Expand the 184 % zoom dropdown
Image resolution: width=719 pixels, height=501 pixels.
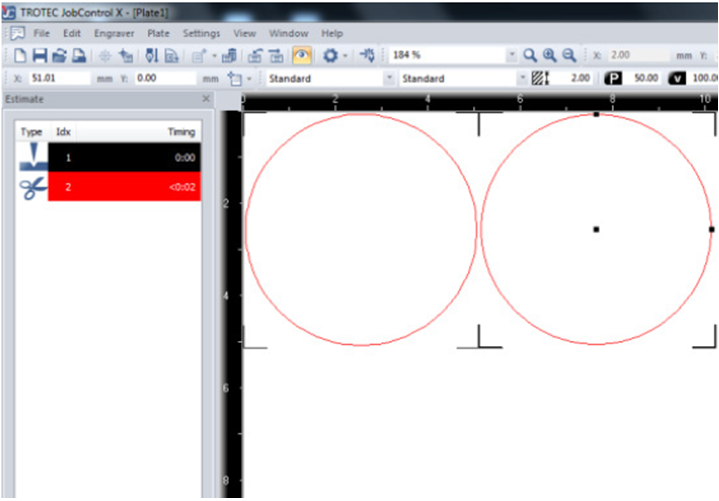[x=513, y=56]
